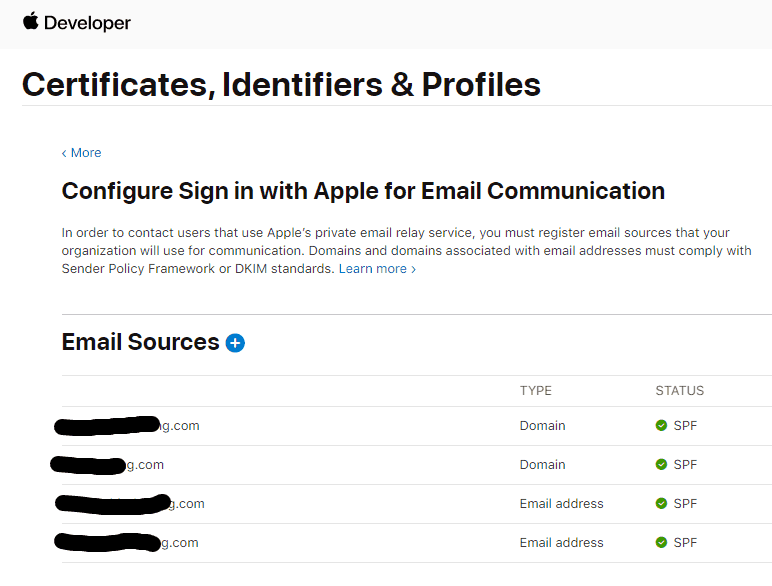Click green SPF checkmark on second domain row

[661, 464]
